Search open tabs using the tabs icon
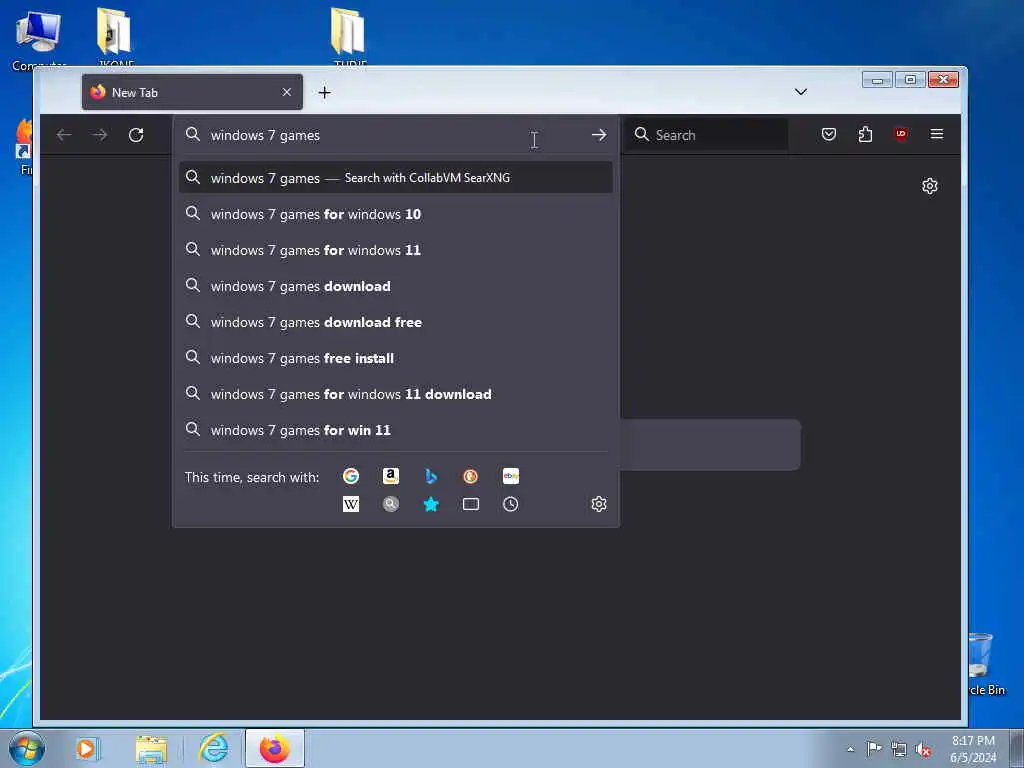The height and width of the screenshot is (768, 1024). (470, 504)
